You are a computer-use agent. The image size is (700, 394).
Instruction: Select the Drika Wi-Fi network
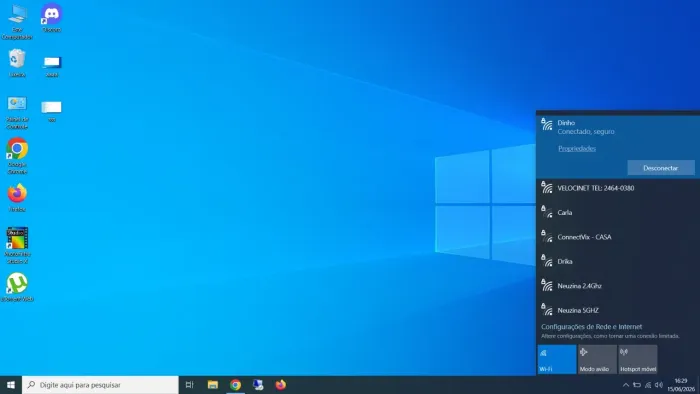(618, 261)
